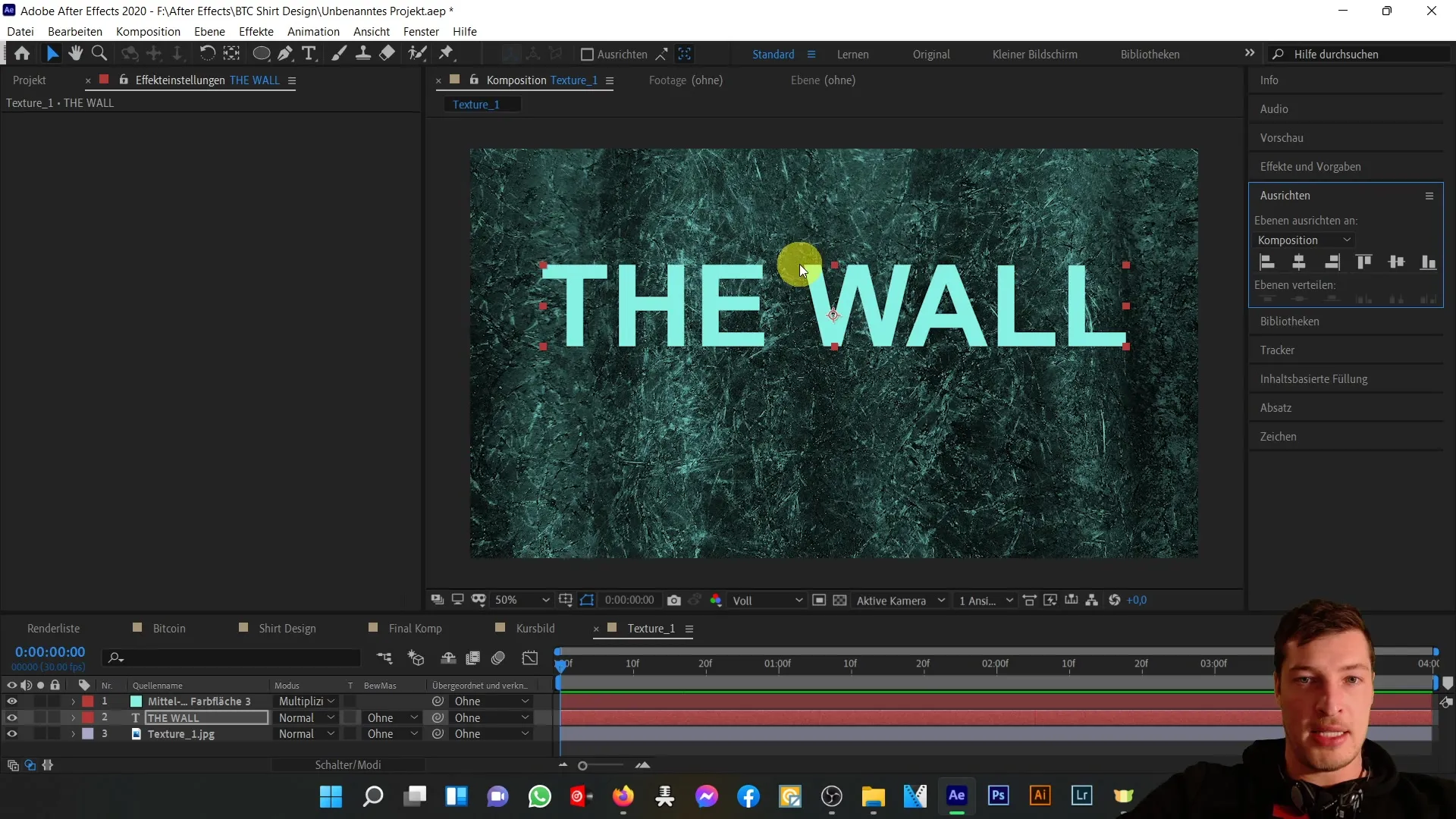Align layers to bottom edge

1429,262
